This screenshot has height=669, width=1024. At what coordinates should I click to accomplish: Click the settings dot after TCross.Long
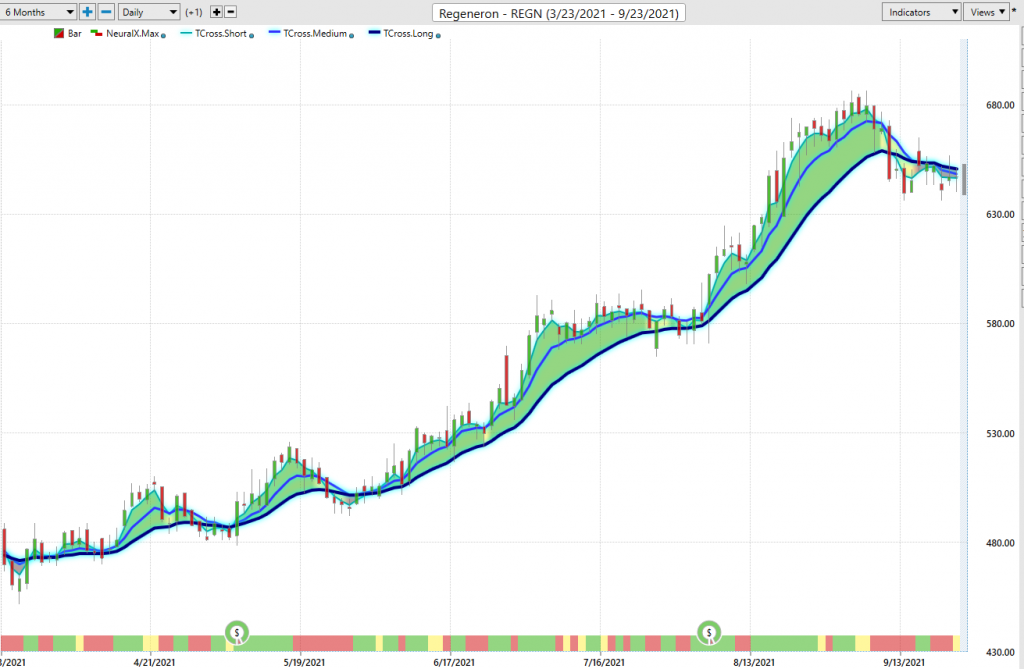438,36
